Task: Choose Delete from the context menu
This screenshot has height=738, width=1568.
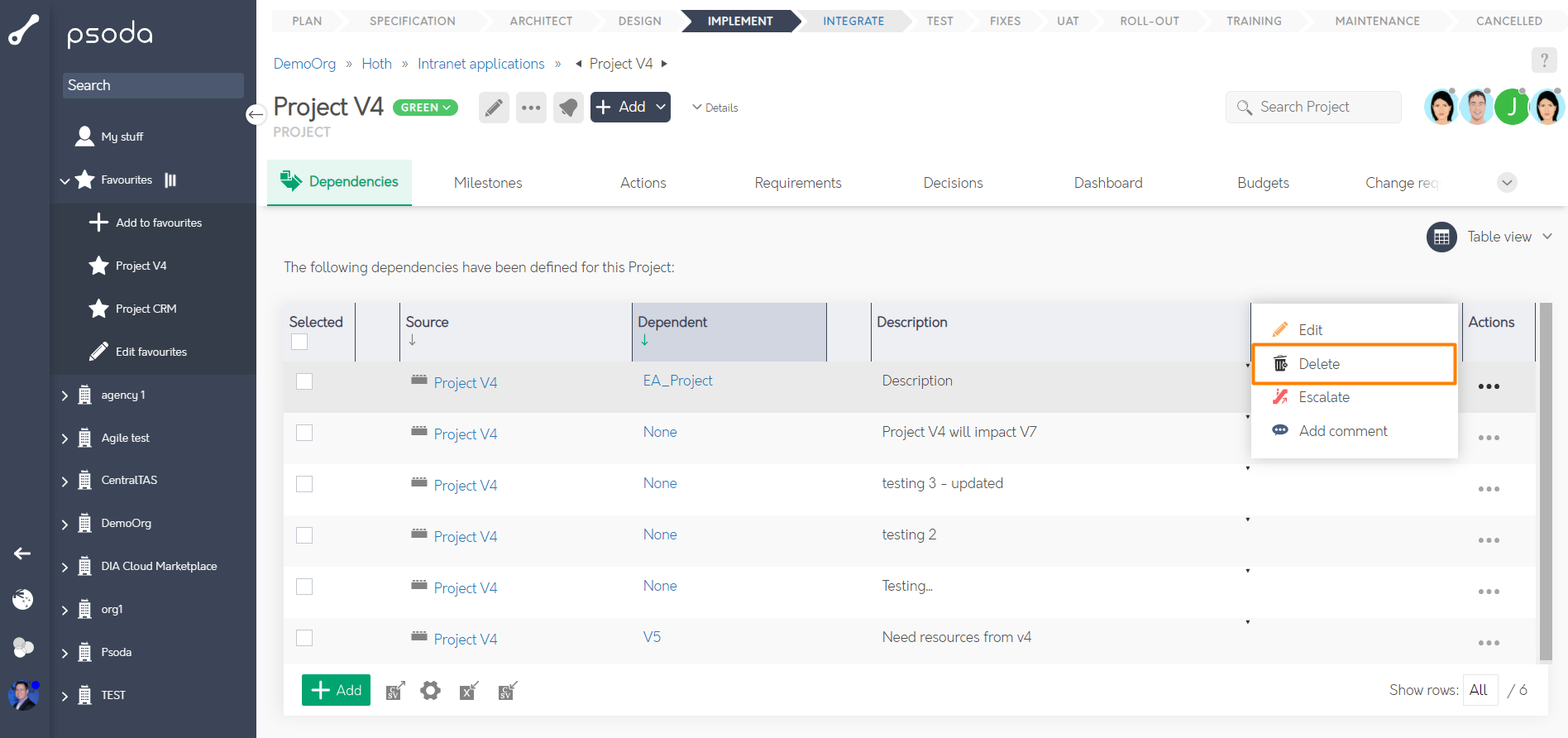Action: (1354, 364)
